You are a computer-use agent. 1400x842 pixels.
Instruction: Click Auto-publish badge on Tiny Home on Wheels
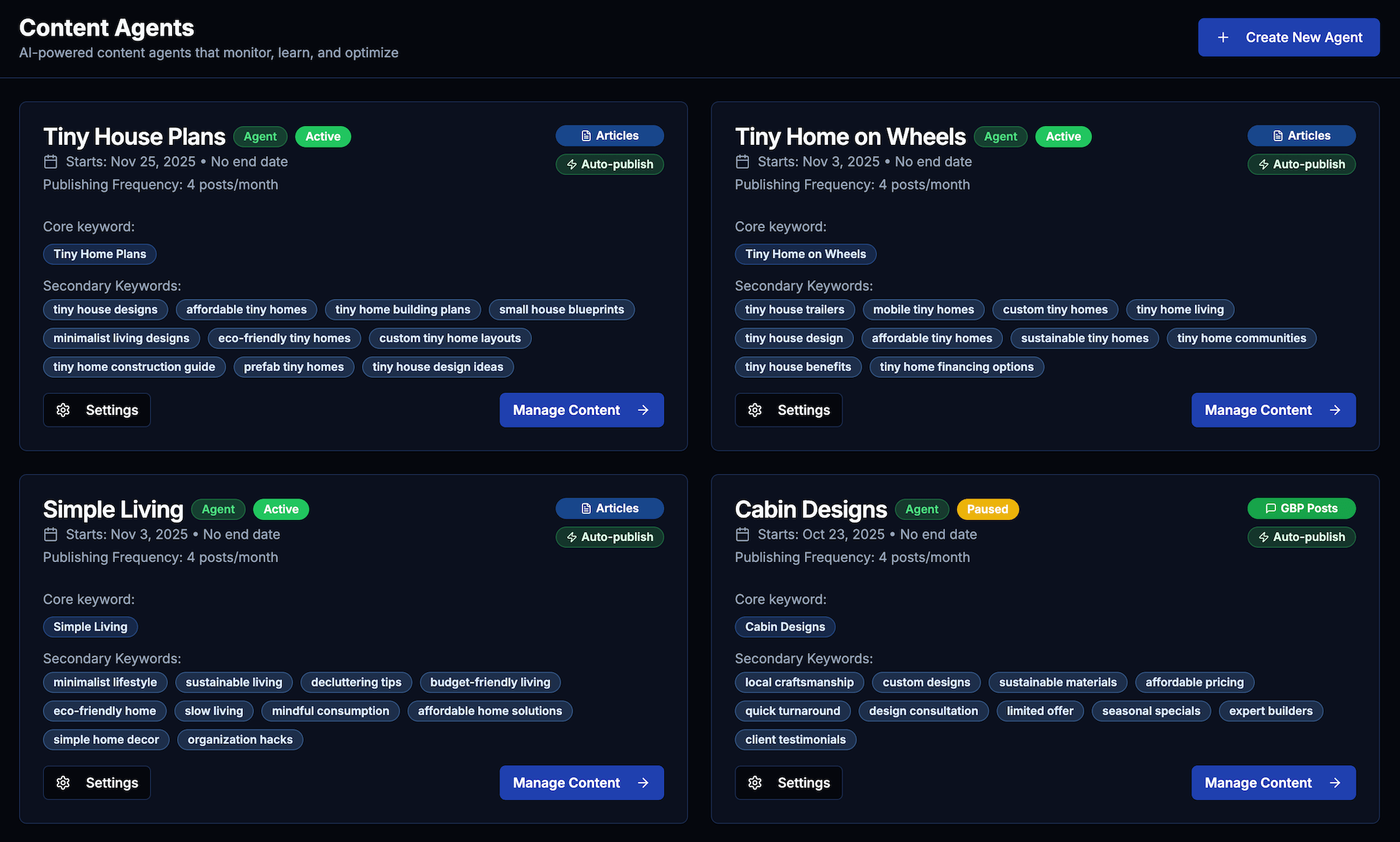pyautogui.click(x=1301, y=164)
